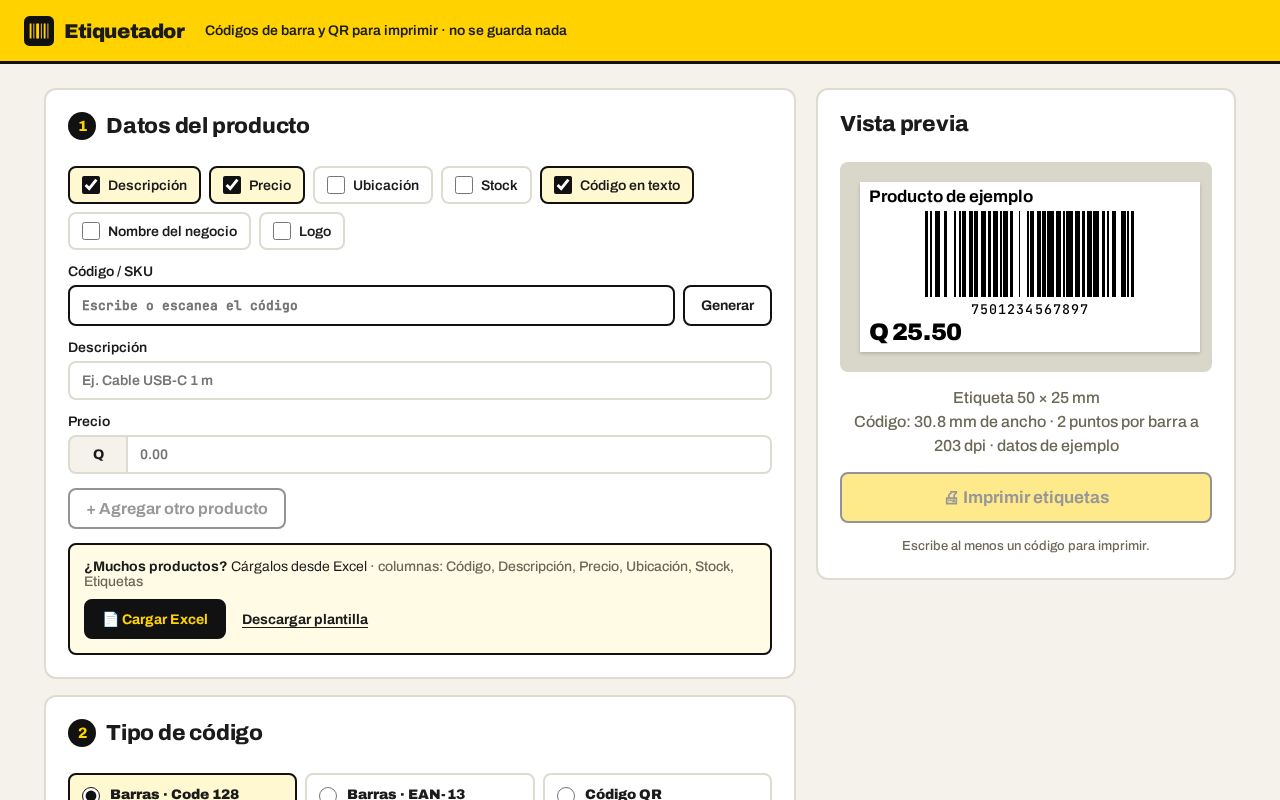Click the Generar button
The image size is (1280, 800).
(727, 305)
